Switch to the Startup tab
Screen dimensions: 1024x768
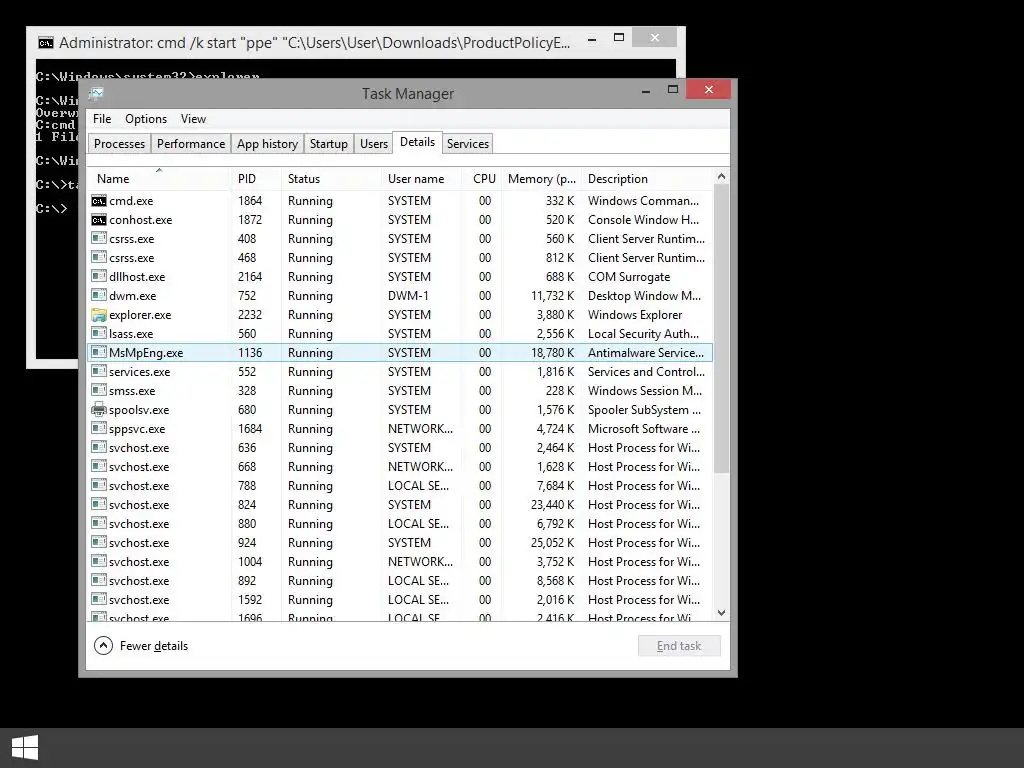click(x=328, y=144)
